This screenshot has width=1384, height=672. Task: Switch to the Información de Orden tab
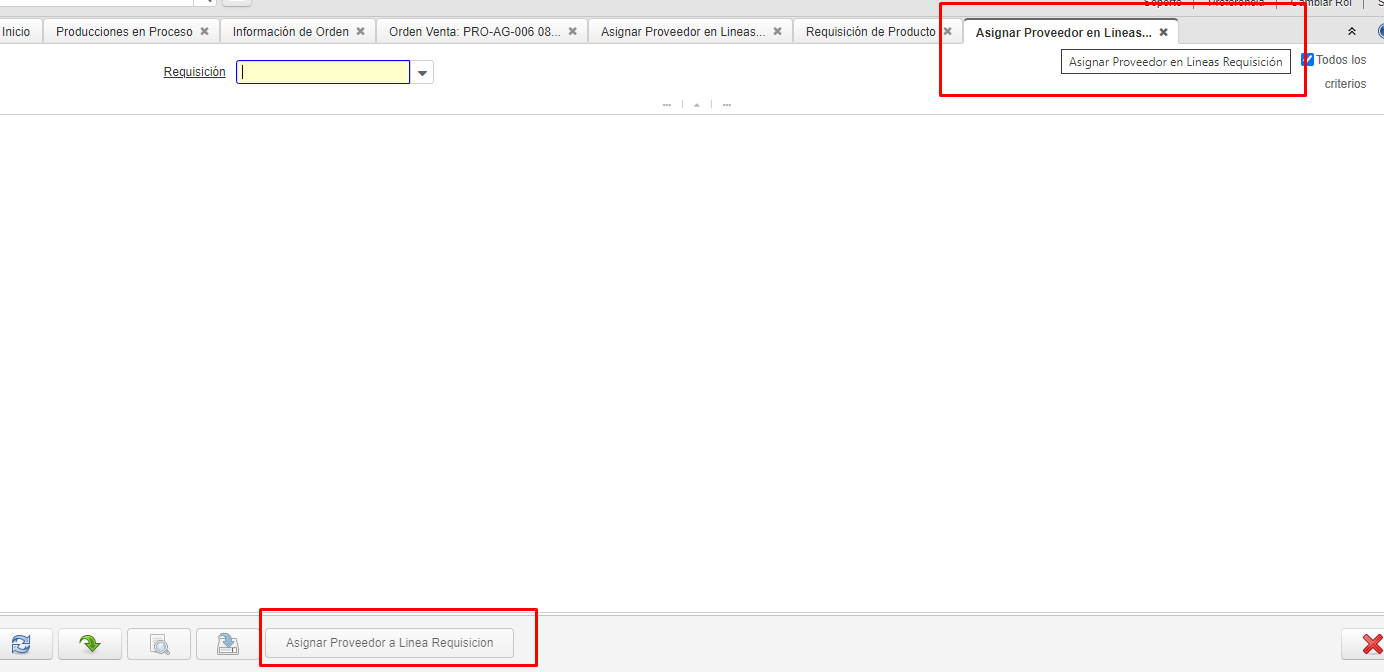[290, 32]
